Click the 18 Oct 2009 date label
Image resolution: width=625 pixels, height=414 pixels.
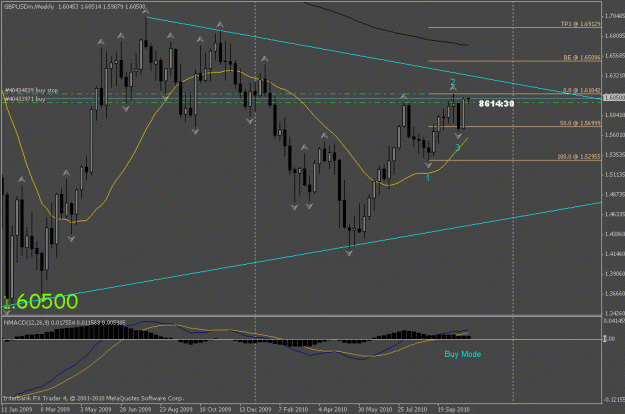tap(215, 409)
